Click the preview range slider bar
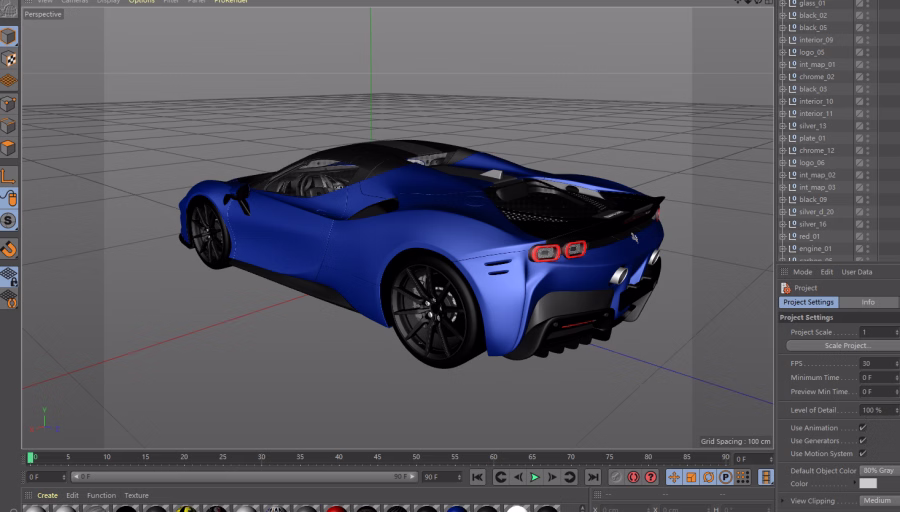 click(x=243, y=476)
